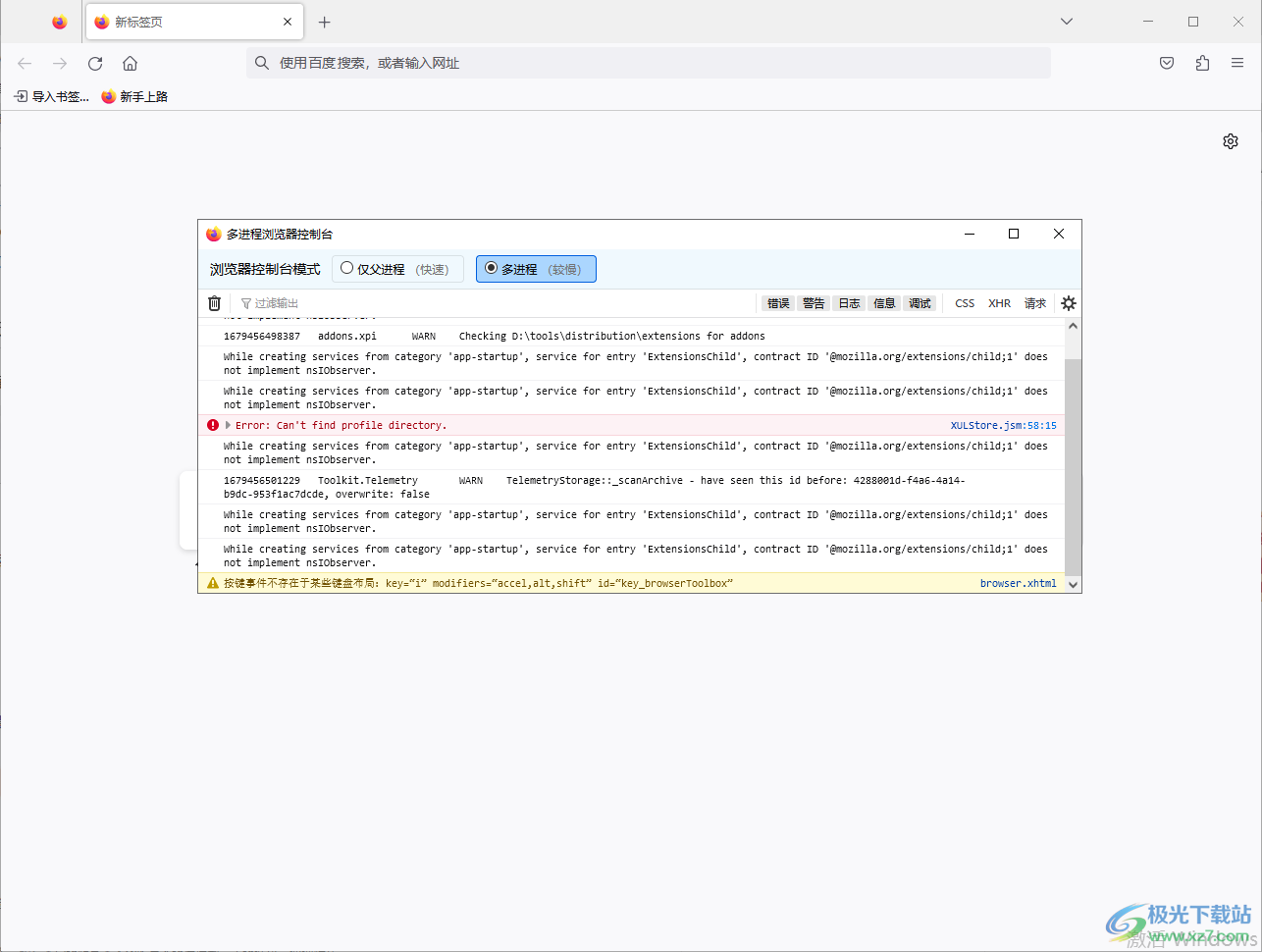The image size is (1262, 952).
Task: Click the red error icon in console
Action: (x=213, y=425)
